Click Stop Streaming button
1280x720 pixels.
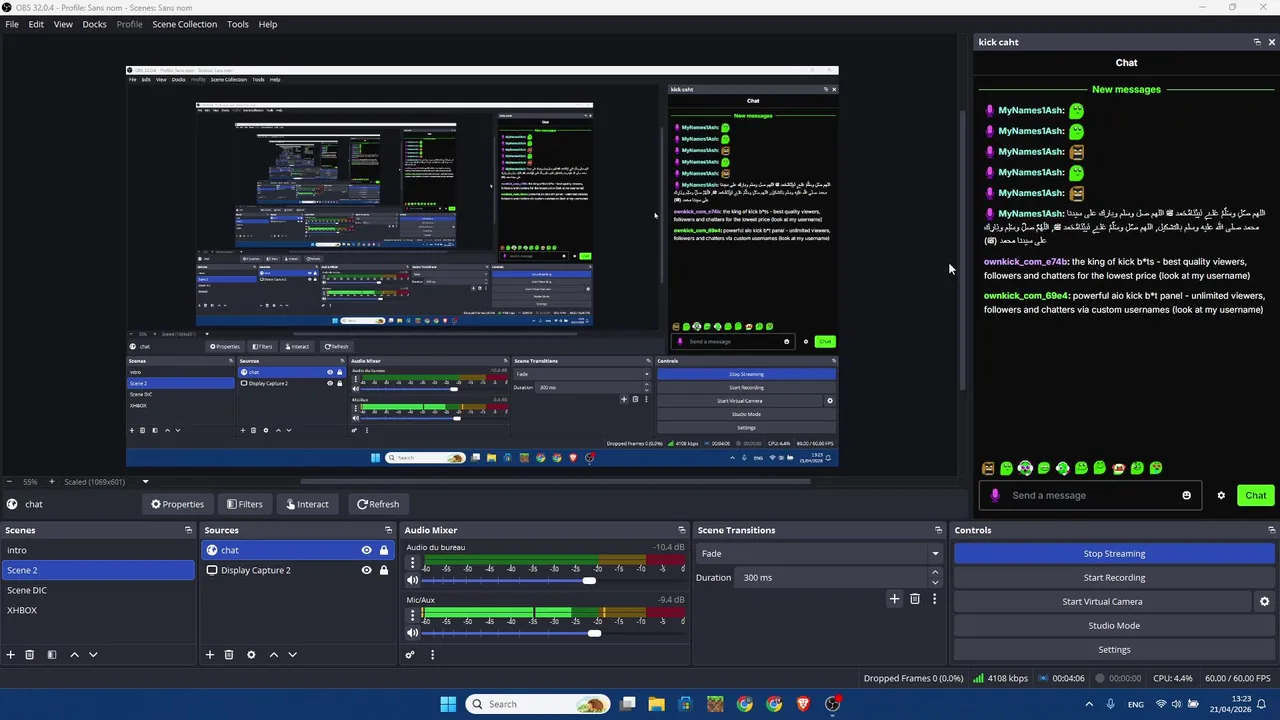coord(1114,554)
